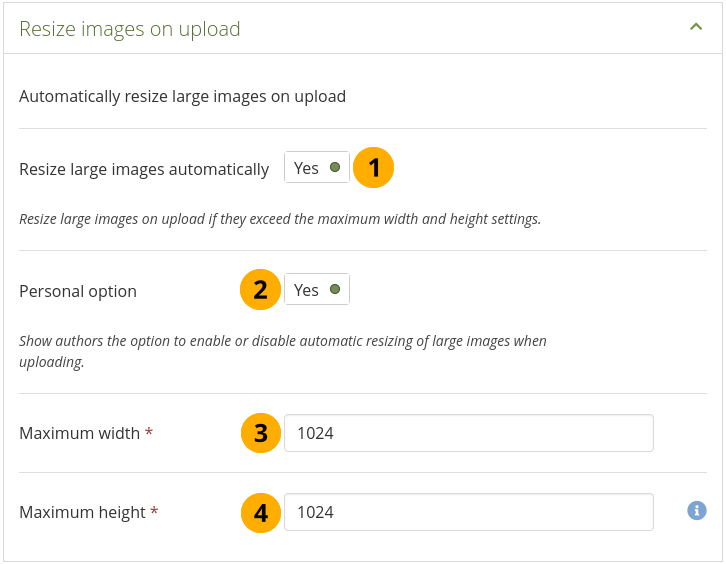The height and width of the screenshot is (564, 726).
Task: Click the orange callout badge numbered 2
Action: pos(260,290)
